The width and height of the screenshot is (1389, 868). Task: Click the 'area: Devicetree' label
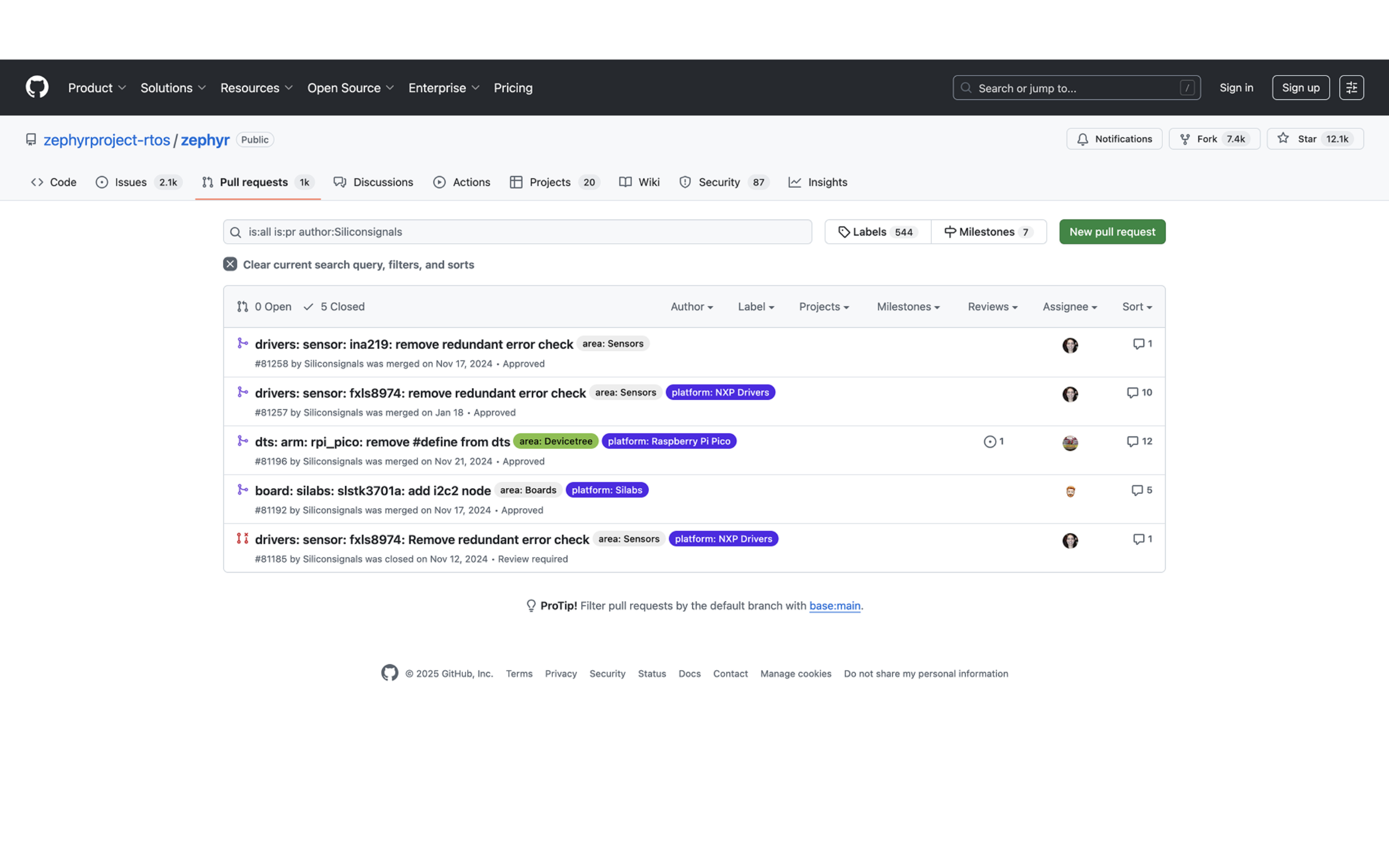(555, 441)
